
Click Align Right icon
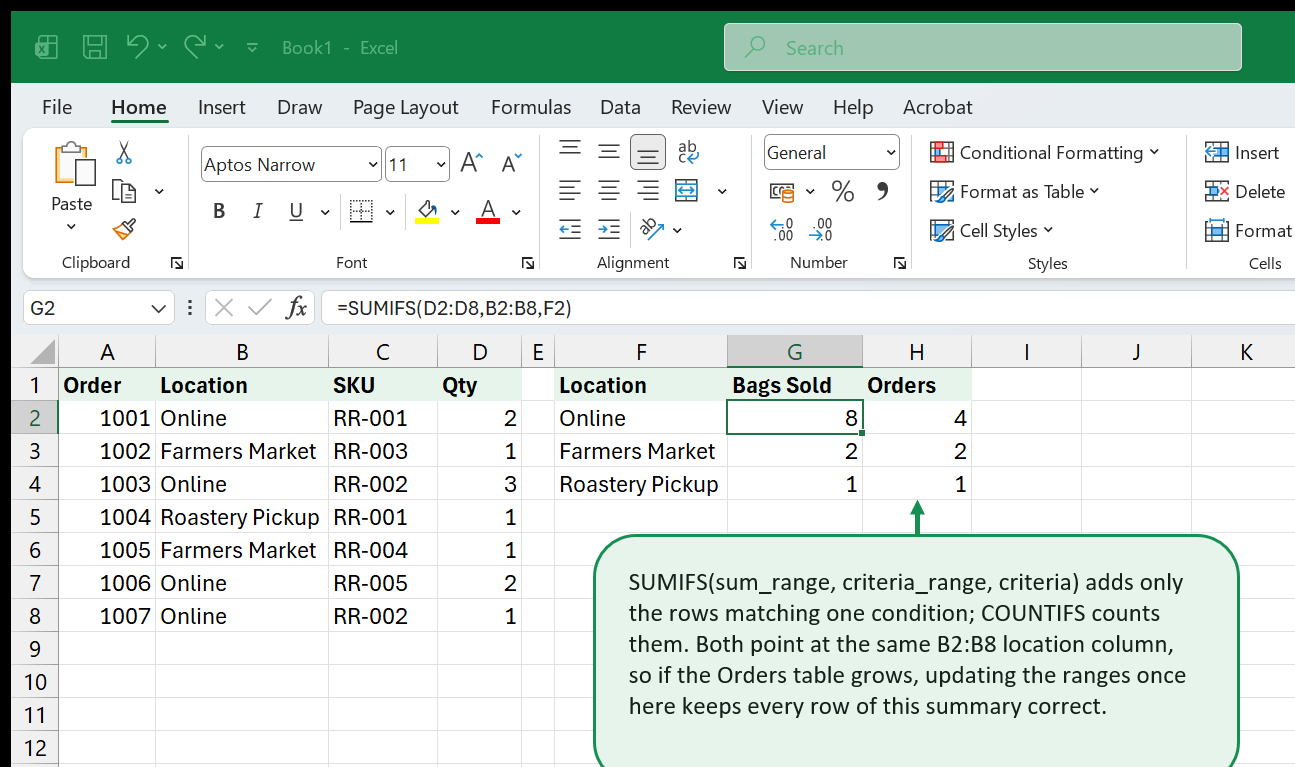click(648, 190)
